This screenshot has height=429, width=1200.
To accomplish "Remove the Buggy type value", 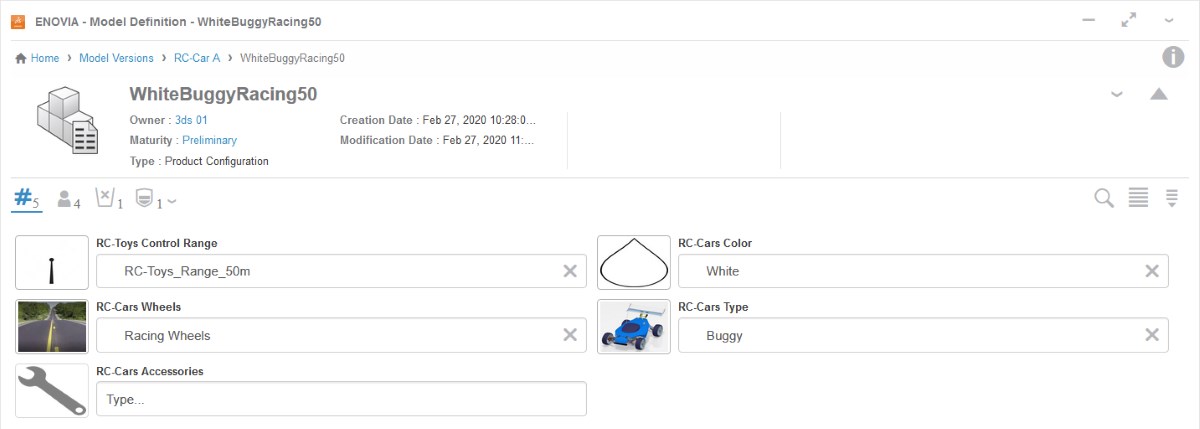I will pos(1152,335).
